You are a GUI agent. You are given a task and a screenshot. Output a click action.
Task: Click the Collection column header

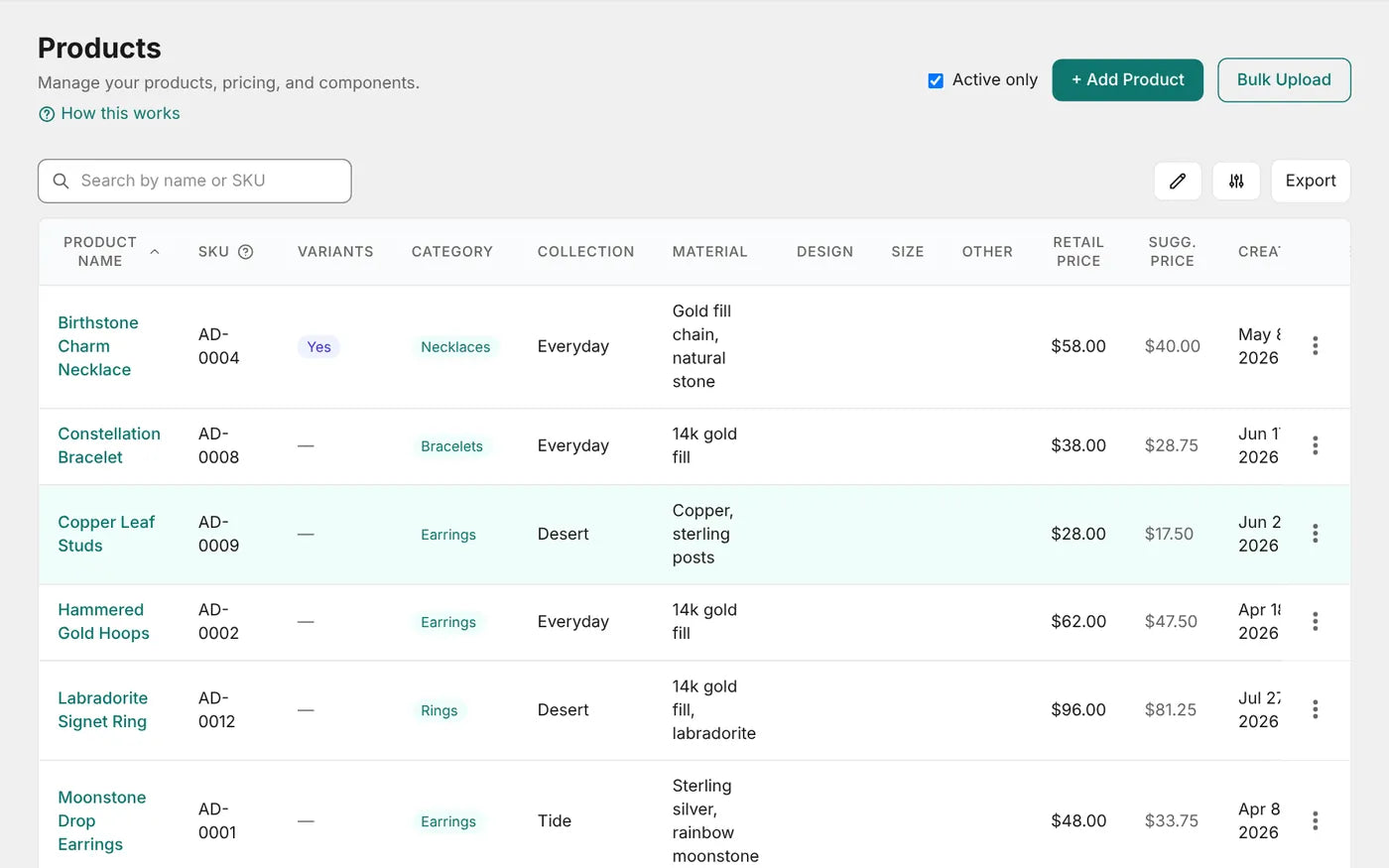click(x=585, y=252)
